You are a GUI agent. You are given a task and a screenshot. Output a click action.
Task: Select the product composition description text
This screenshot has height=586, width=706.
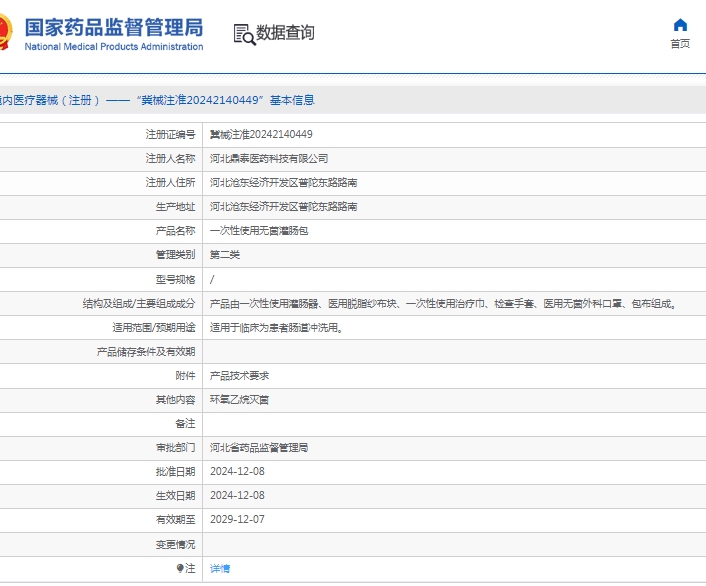click(444, 304)
